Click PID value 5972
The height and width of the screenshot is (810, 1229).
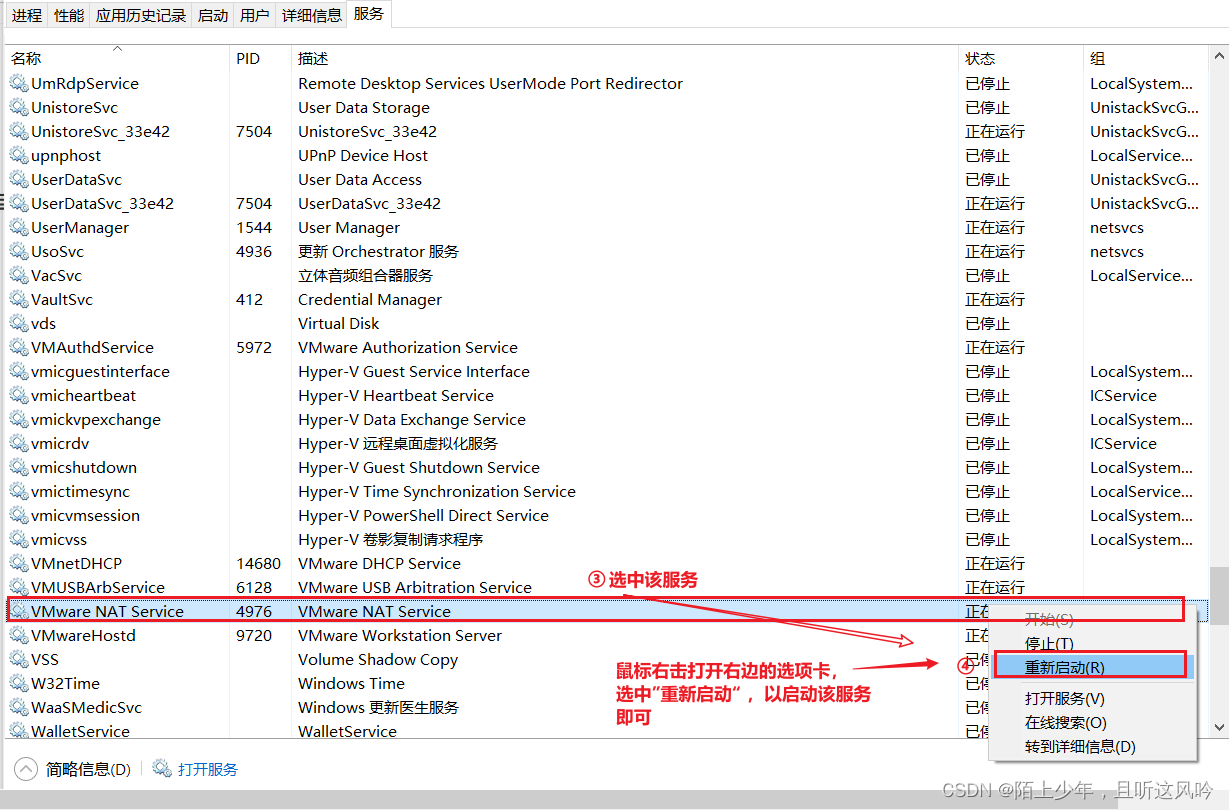tap(254, 348)
